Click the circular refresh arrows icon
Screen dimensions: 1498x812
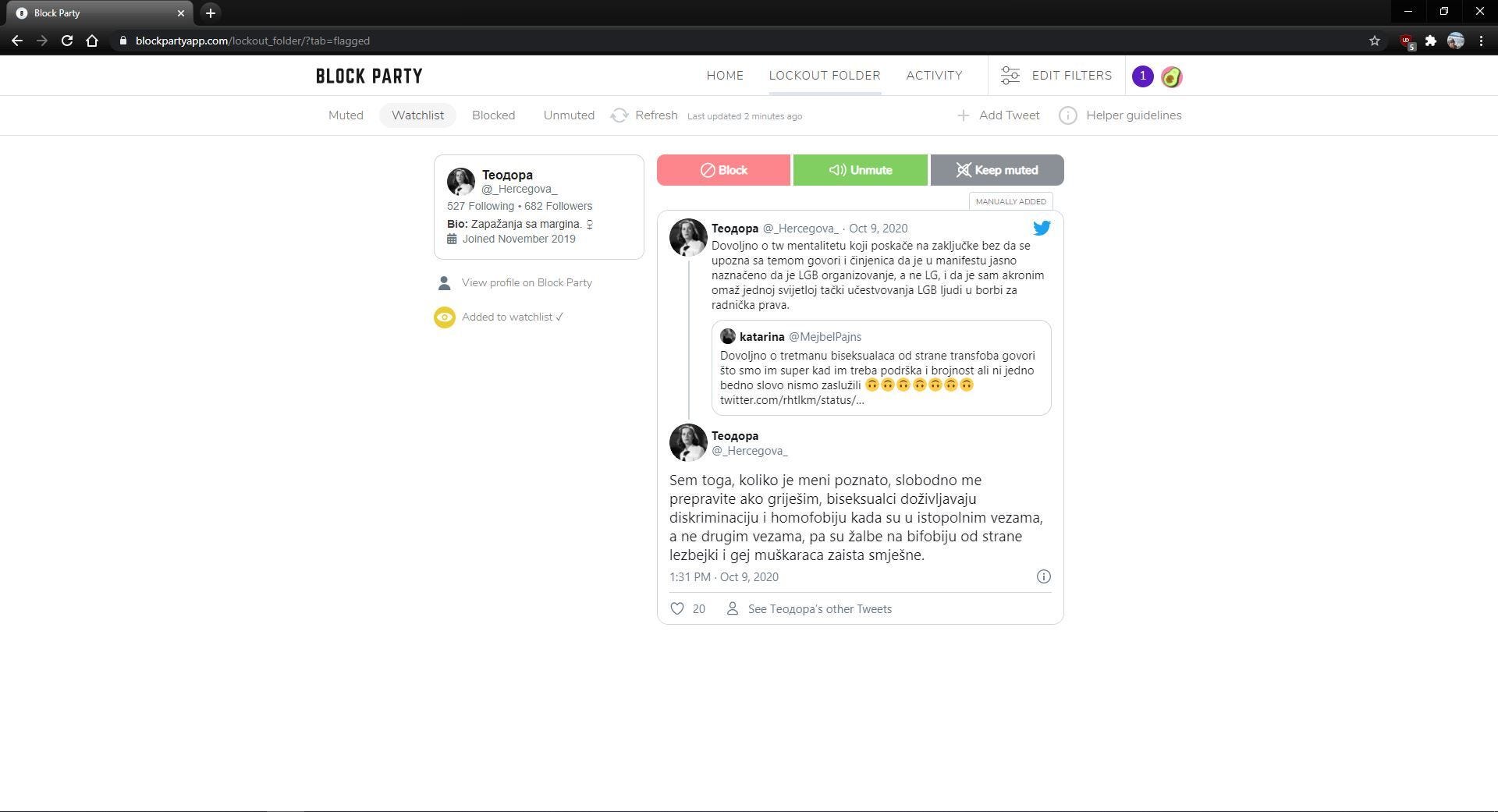click(x=619, y=115)
